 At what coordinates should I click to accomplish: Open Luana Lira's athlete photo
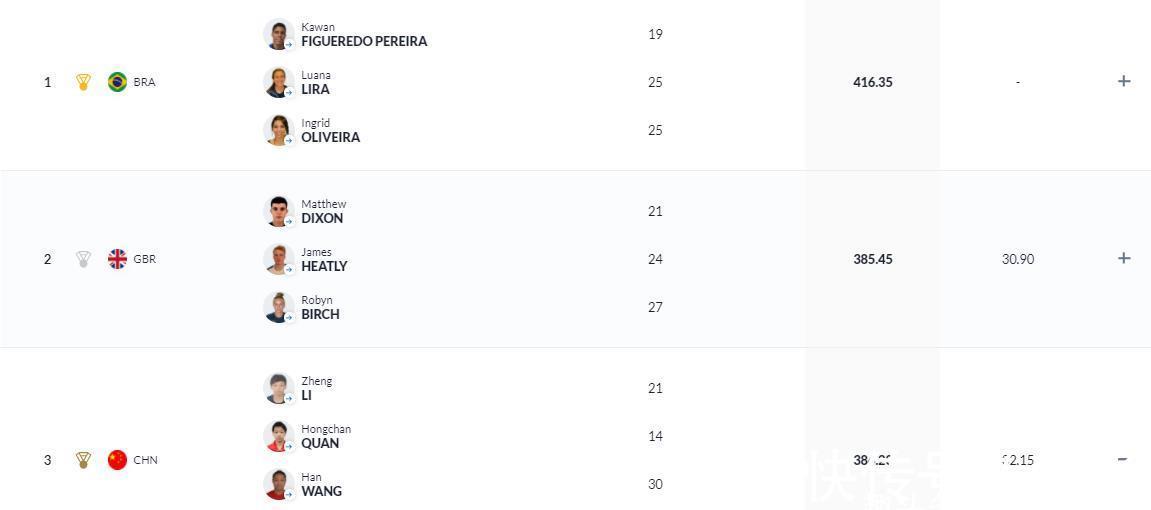(279, 82)
